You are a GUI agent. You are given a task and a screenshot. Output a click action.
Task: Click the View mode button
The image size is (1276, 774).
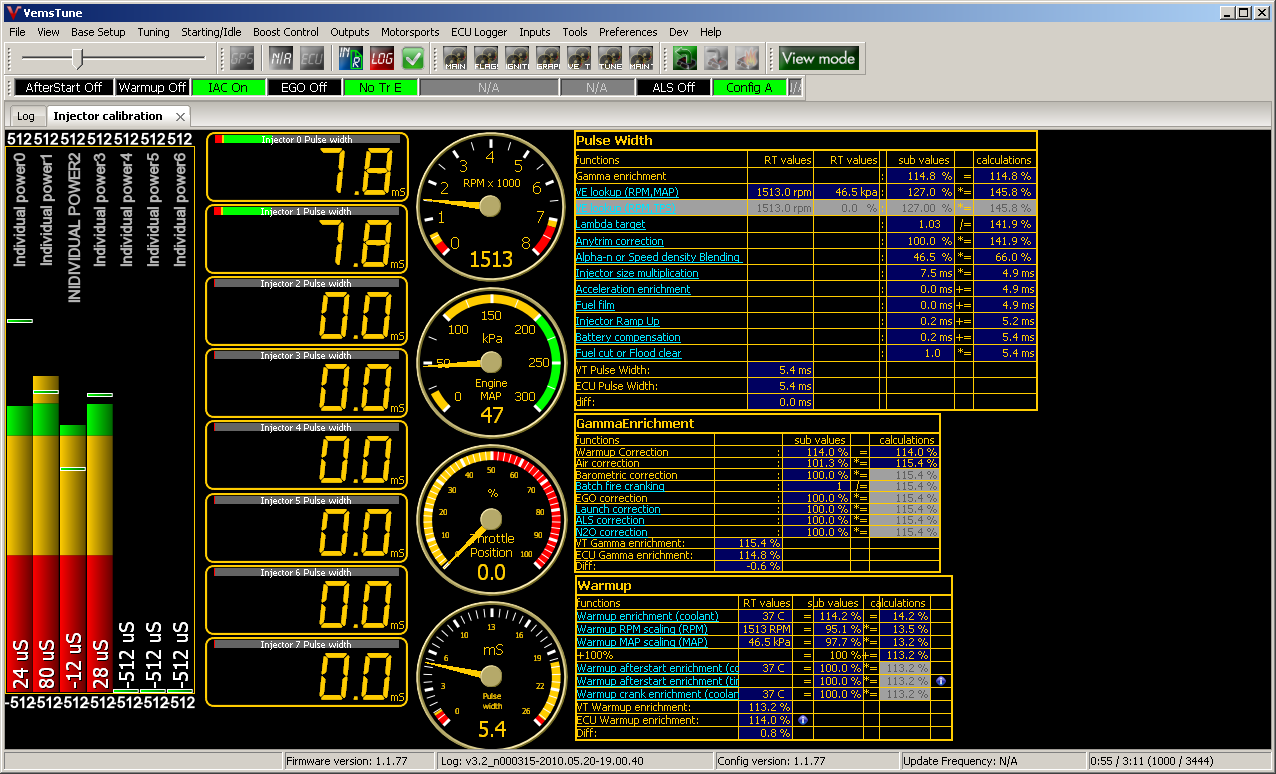(818, 58)
